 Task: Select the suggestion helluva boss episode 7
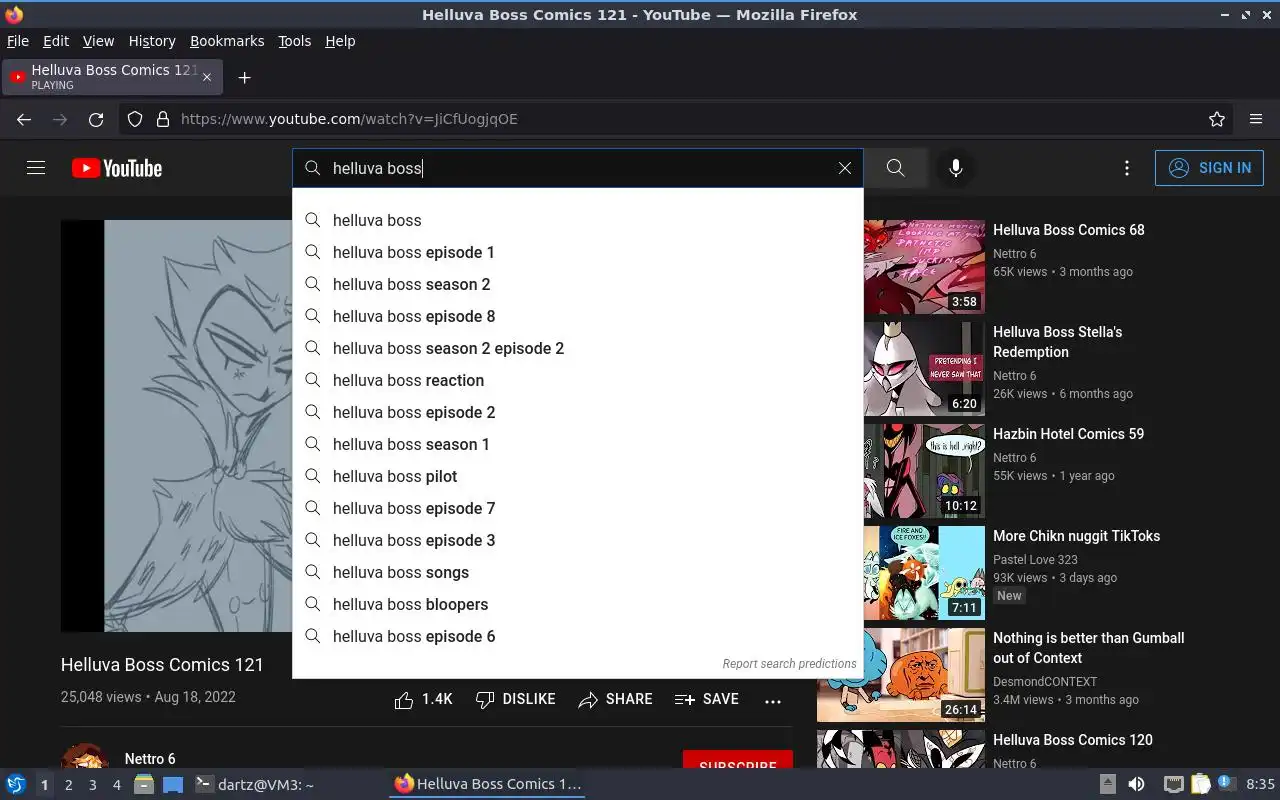[x=578, y=508]
